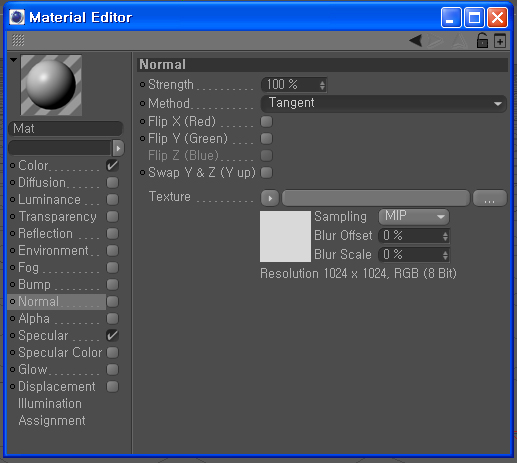The image size is (517, 463).
Task: Click the Texture triangle arrow button
Action: [270, 198]
